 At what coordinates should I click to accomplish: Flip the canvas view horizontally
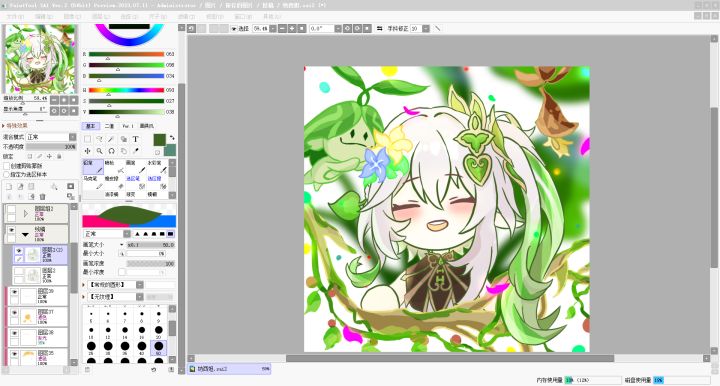[379, 28]
